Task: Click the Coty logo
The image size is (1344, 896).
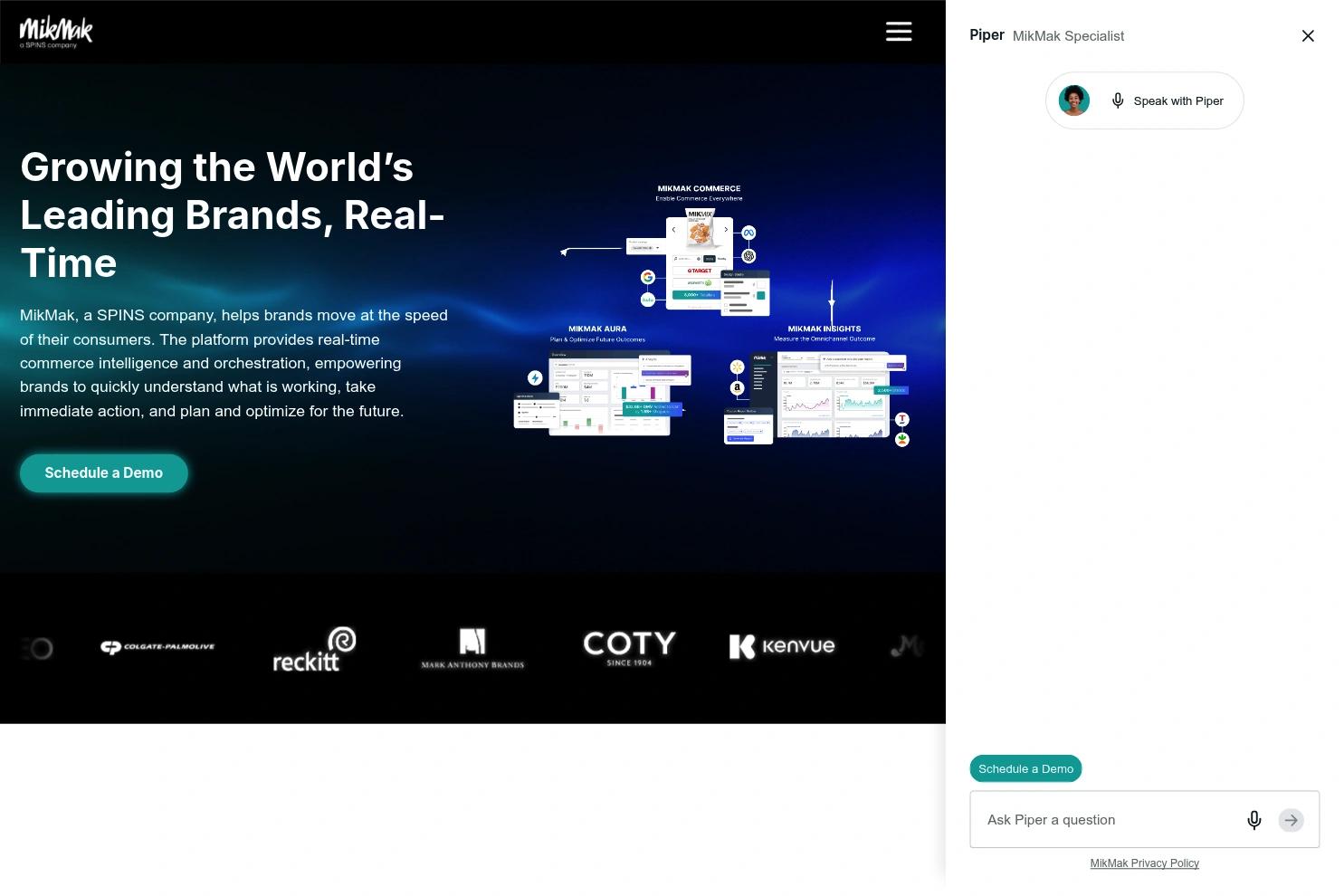Action: [x=630, y=648]
